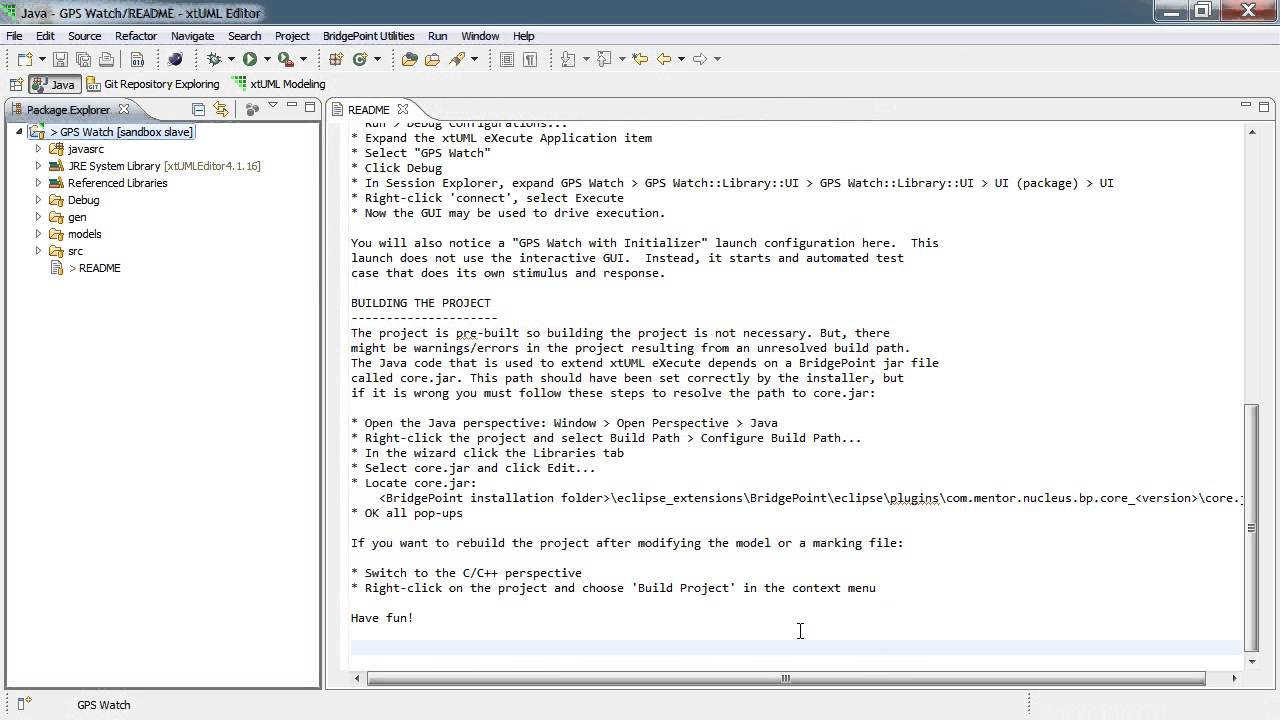Screen dimensions: 1280x720
Task: Switch to the Java perspective
Action: pos(54,84)
